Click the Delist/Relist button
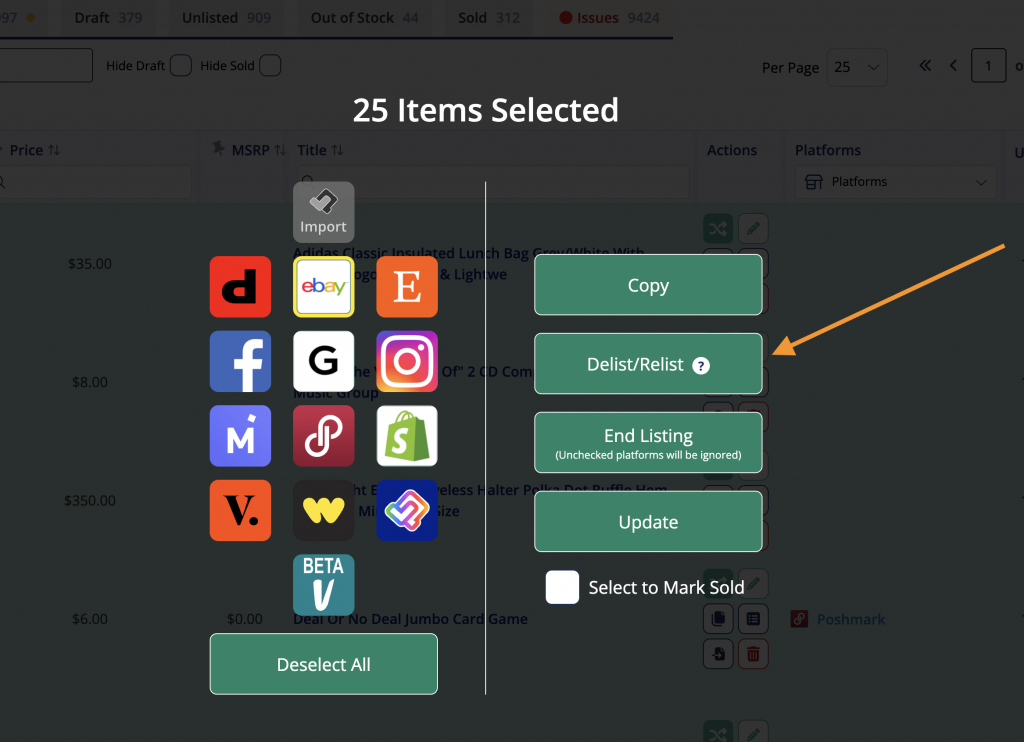 tap(648, 364)
